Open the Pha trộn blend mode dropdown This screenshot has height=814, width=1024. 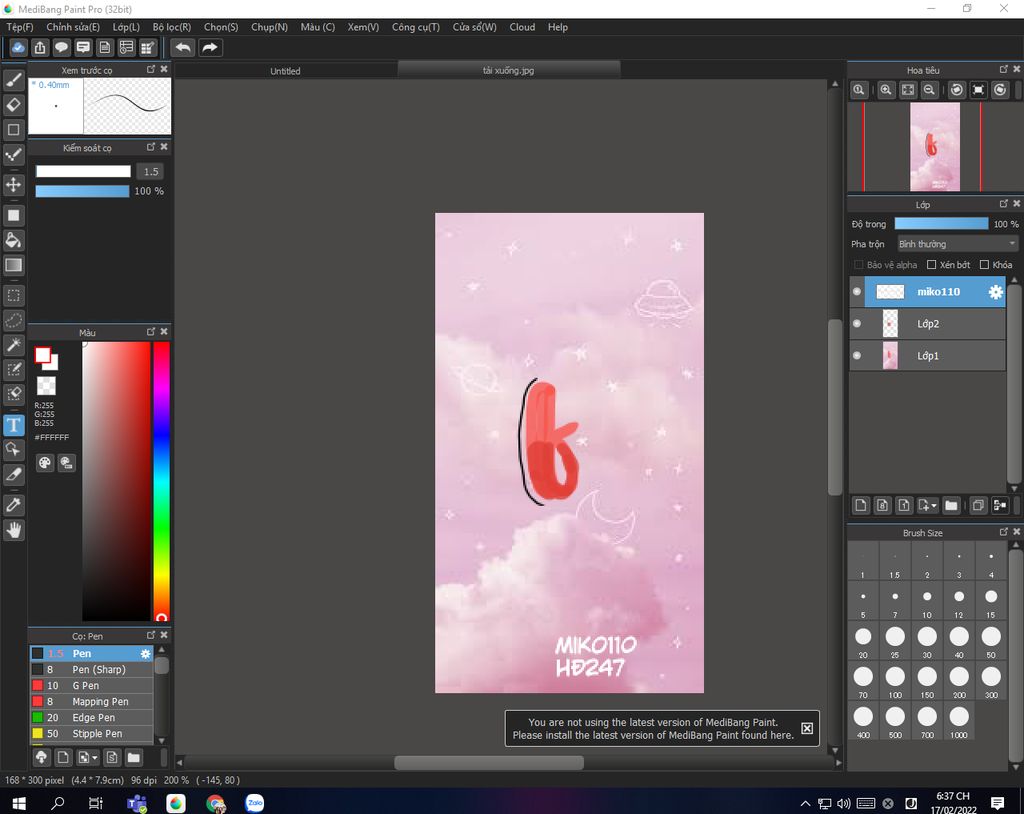tap(957, 244)
